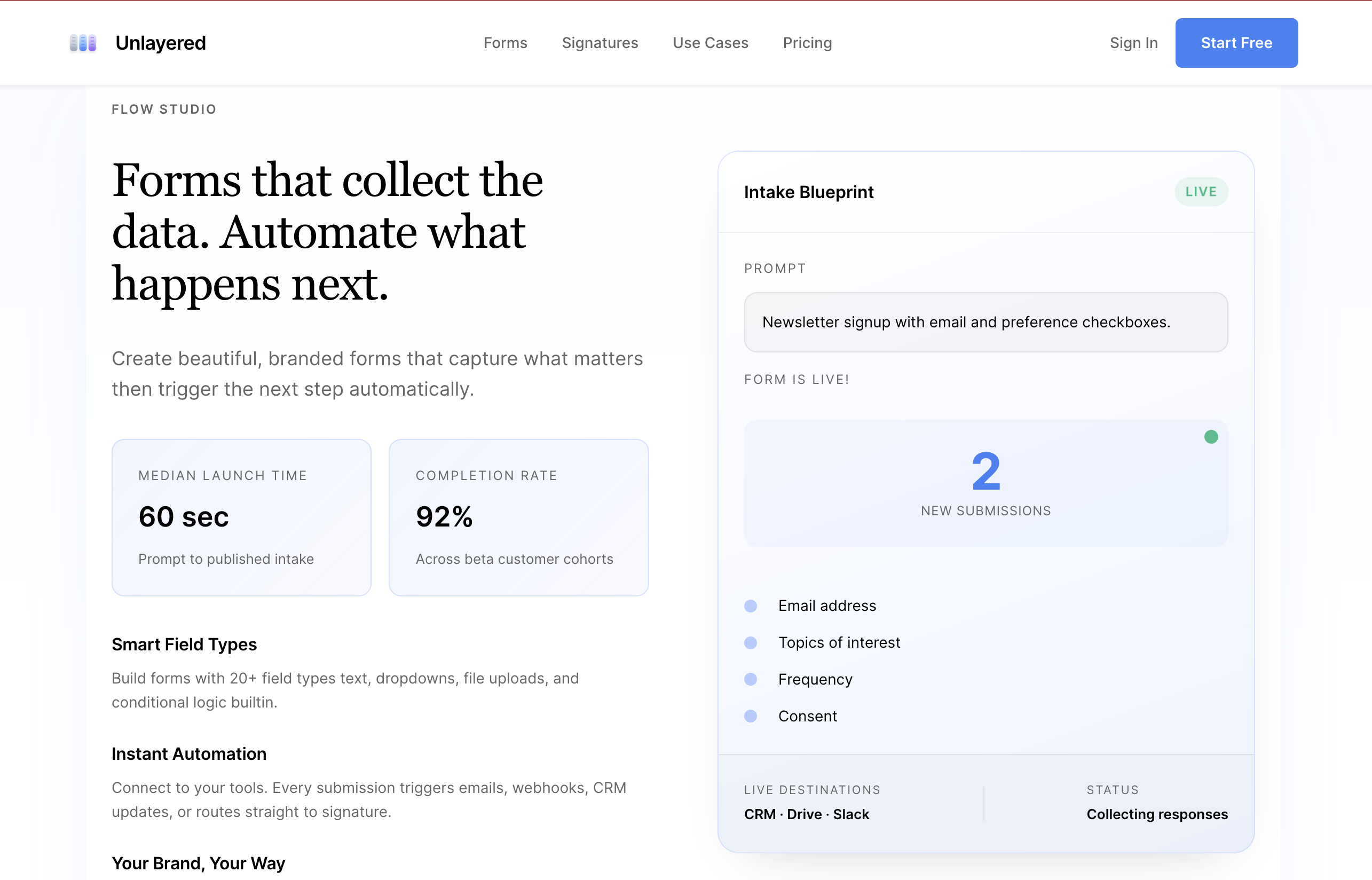This screenshot has width=1372, height=880.
Task: Click the green status dot in submissions card
Action: click(x=1210, y=437)
